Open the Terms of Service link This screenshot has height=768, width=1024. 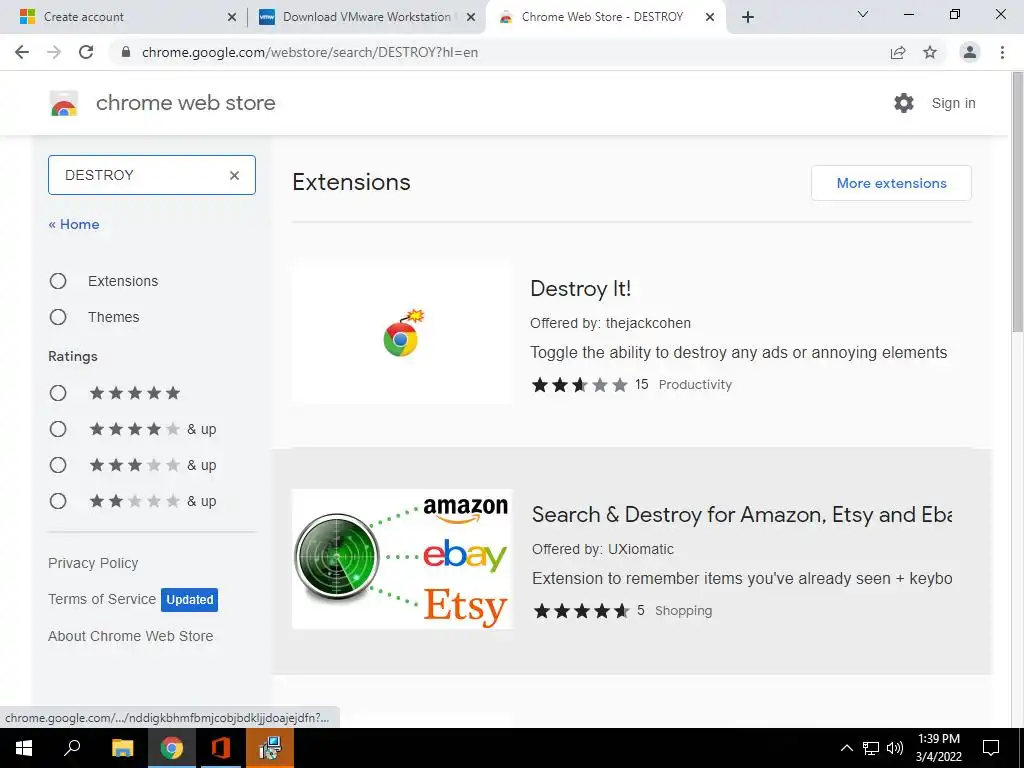point(102,599)
